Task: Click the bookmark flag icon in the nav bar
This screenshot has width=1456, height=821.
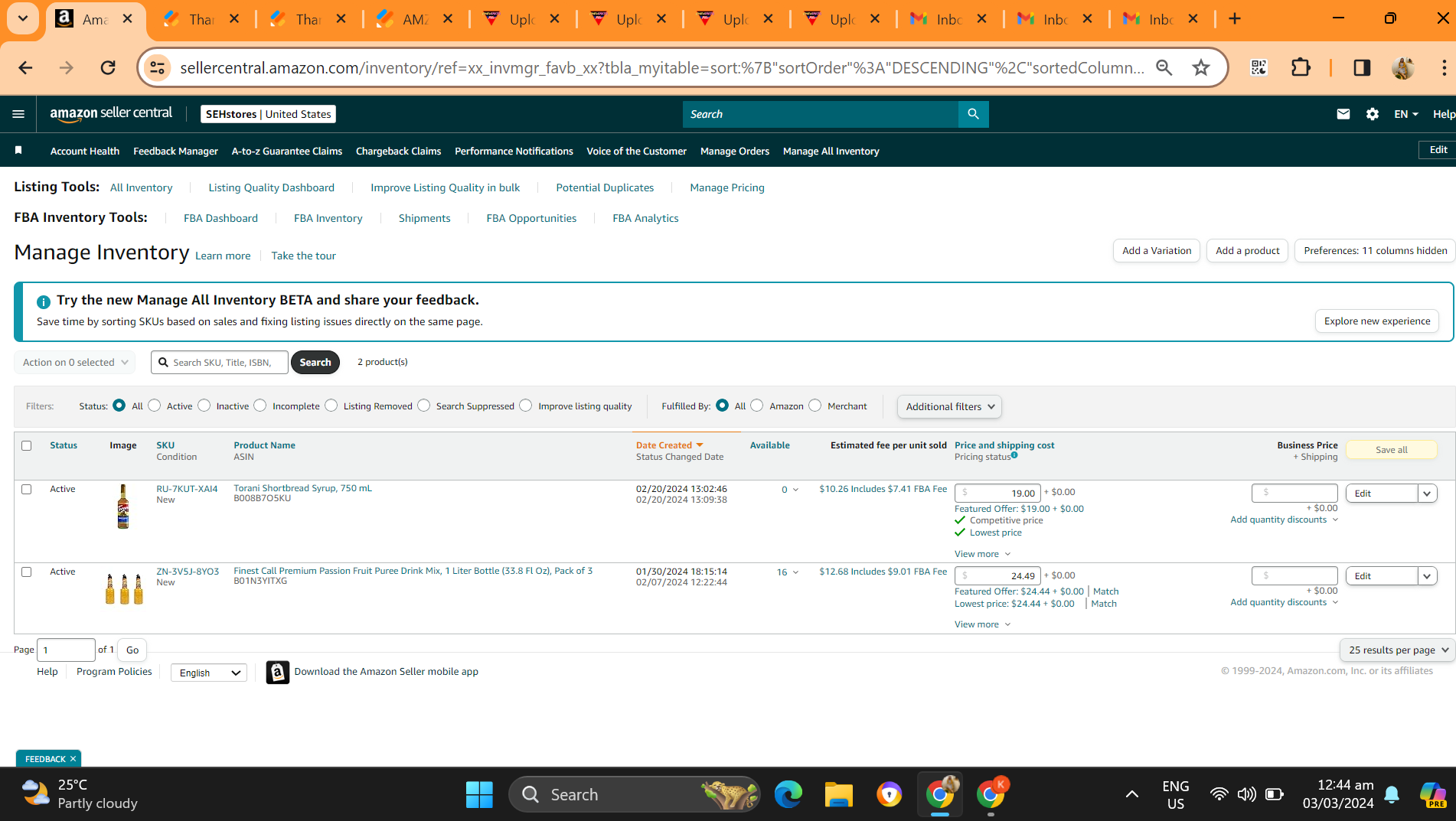Action: point(18,151)
